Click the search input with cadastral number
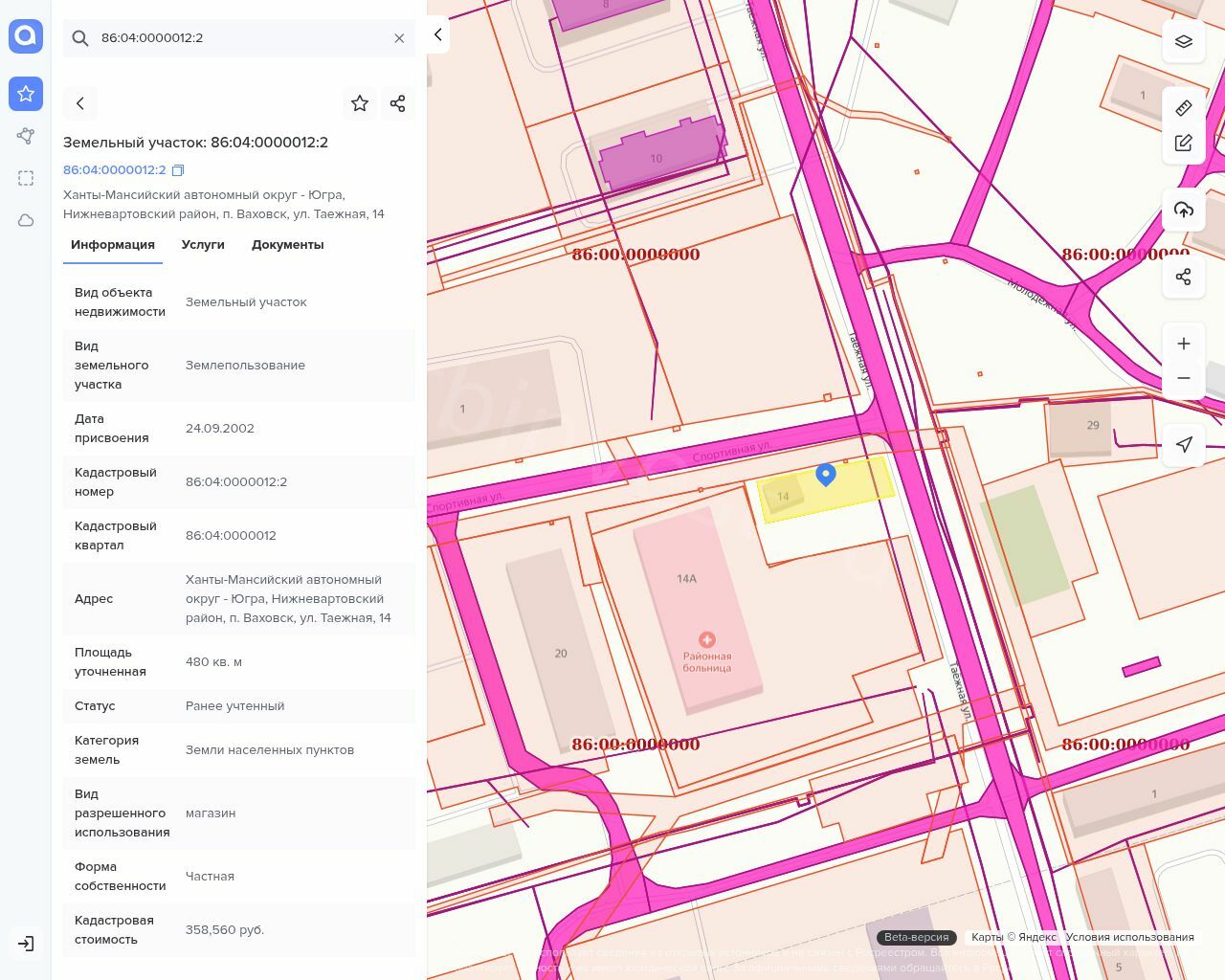The height and width of the screenshot is (980, 1225). click(239, 38)
